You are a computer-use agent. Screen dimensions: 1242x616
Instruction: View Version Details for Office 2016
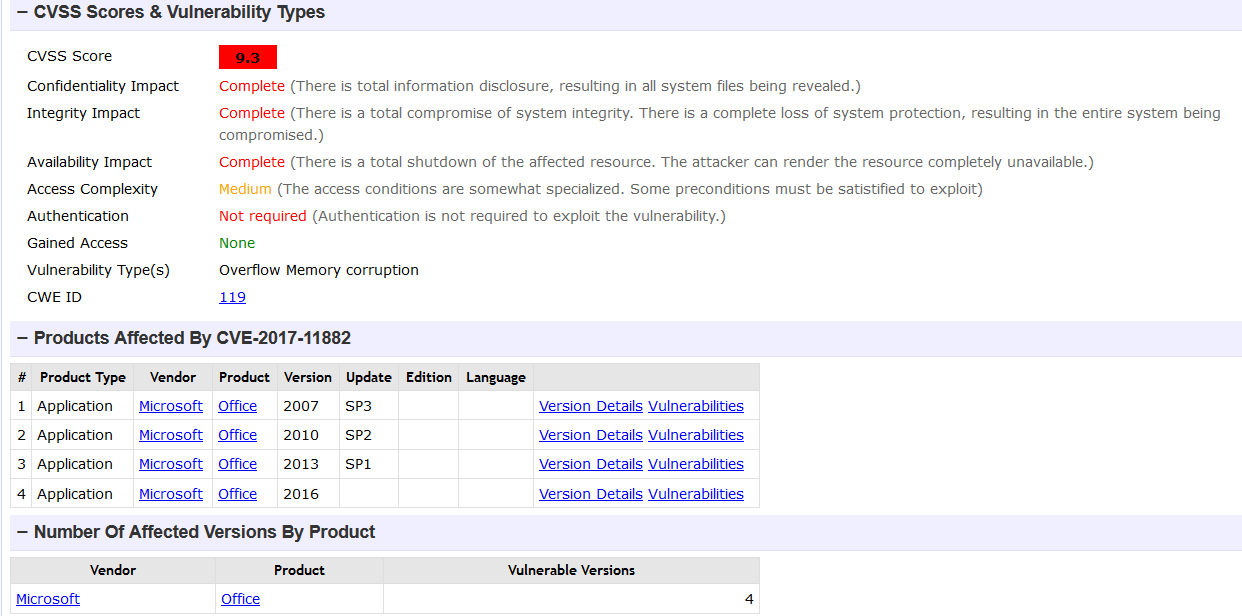[x=591, y=494]
